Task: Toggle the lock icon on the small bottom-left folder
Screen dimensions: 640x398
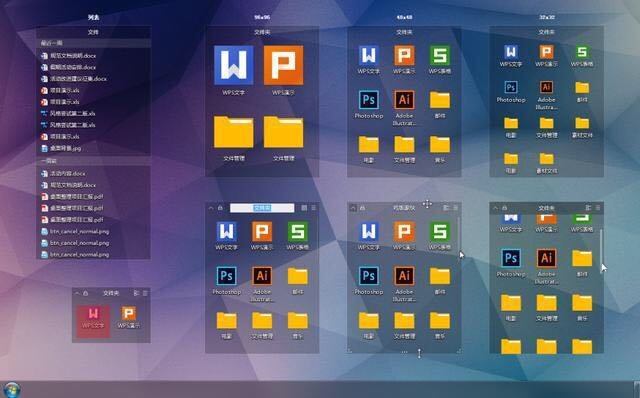Action: (86, 293)
